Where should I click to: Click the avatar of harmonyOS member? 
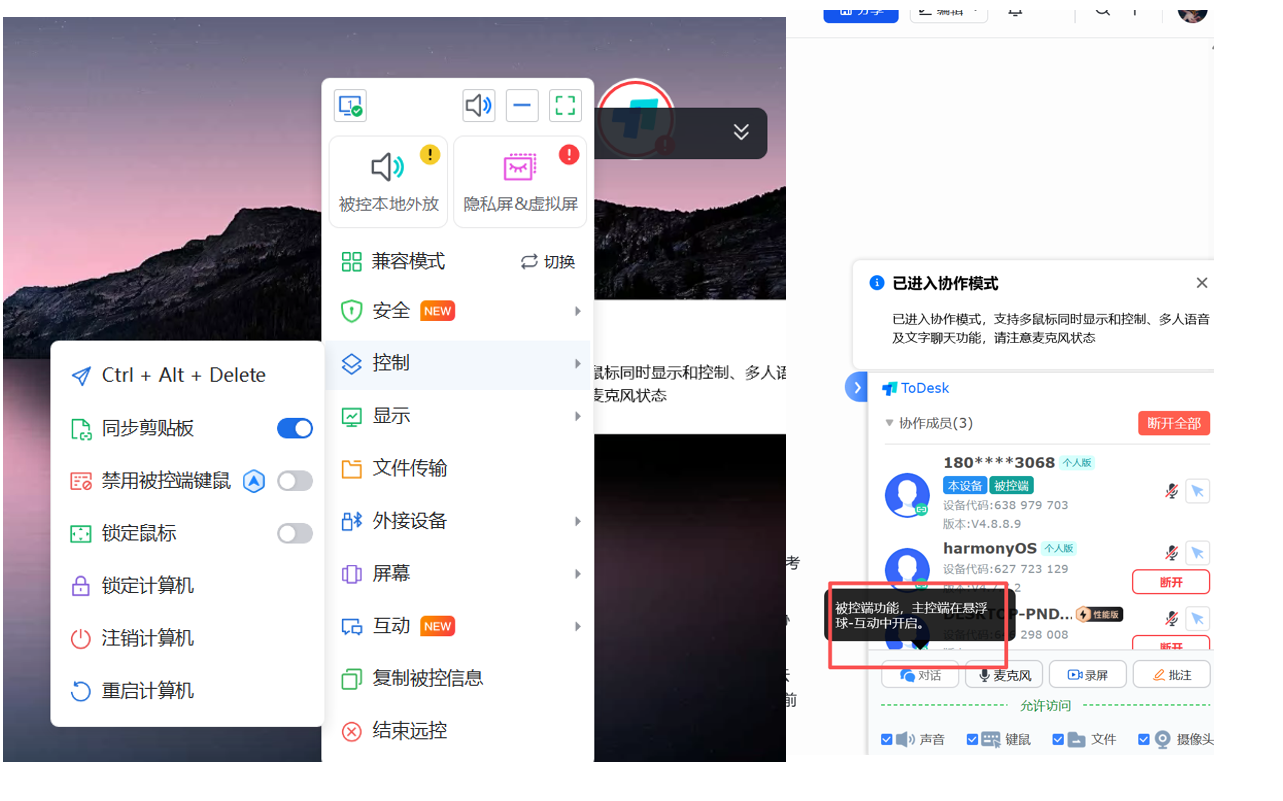(907, 568)
